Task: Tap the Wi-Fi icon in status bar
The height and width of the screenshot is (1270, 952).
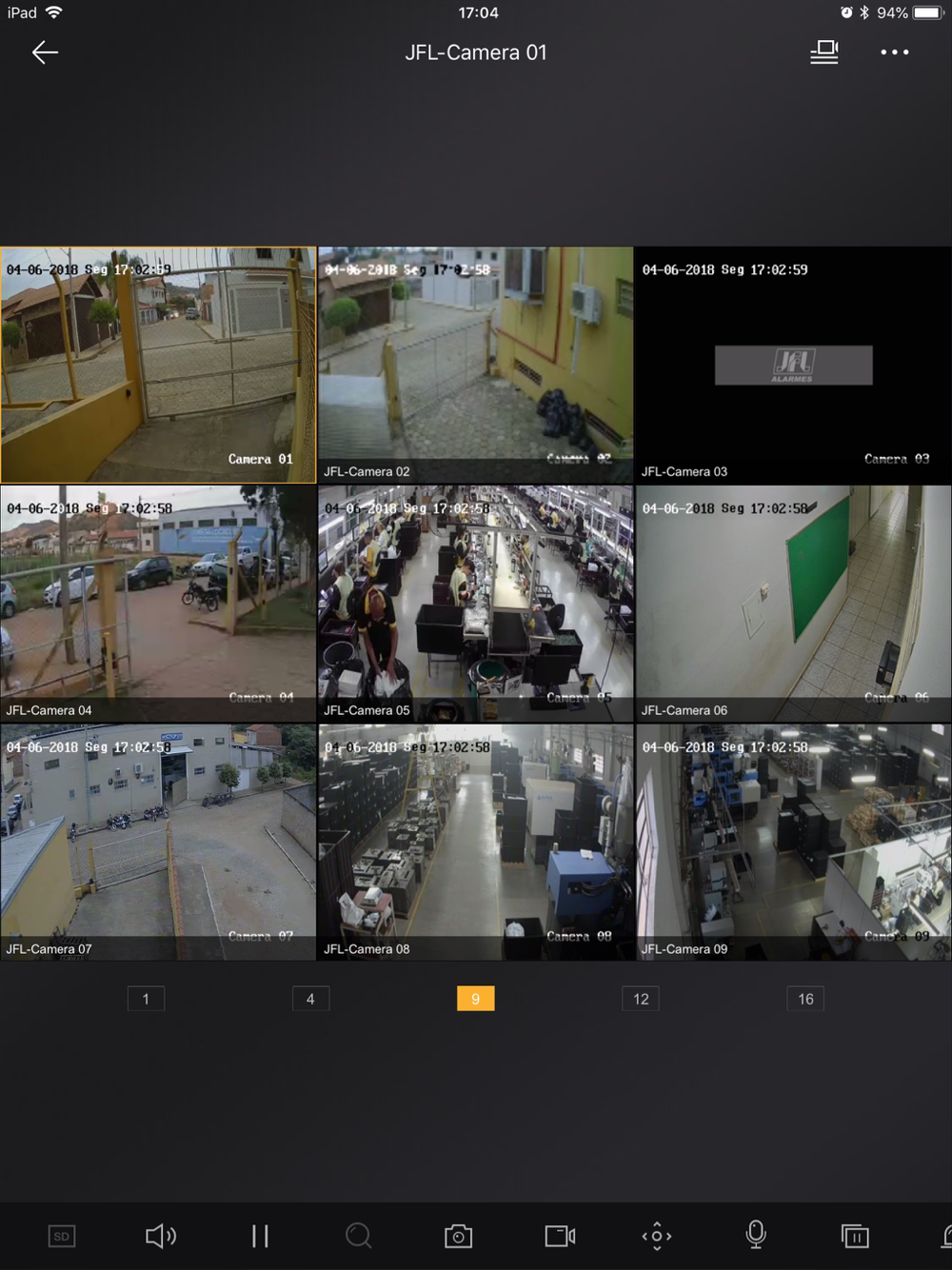Action: [x=54, y=12]
